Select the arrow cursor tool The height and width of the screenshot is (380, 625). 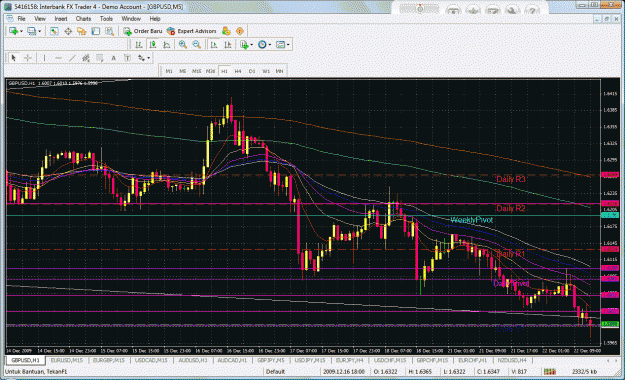14,58
